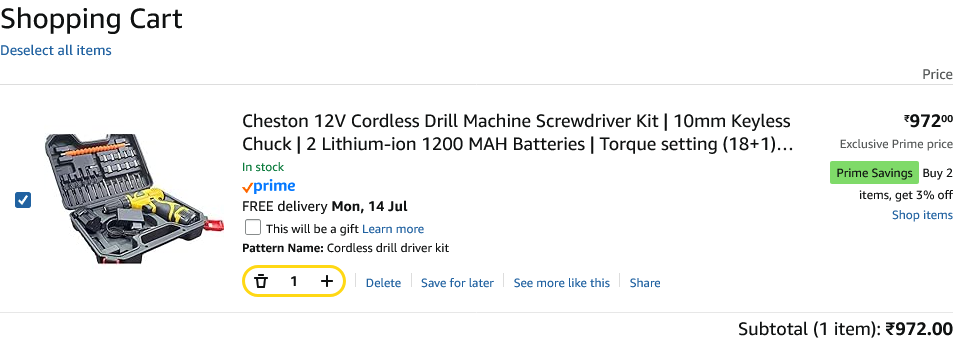Click the Delete link for the drill
This screenshot has width=953, height=361.
(x=384, y=283)
